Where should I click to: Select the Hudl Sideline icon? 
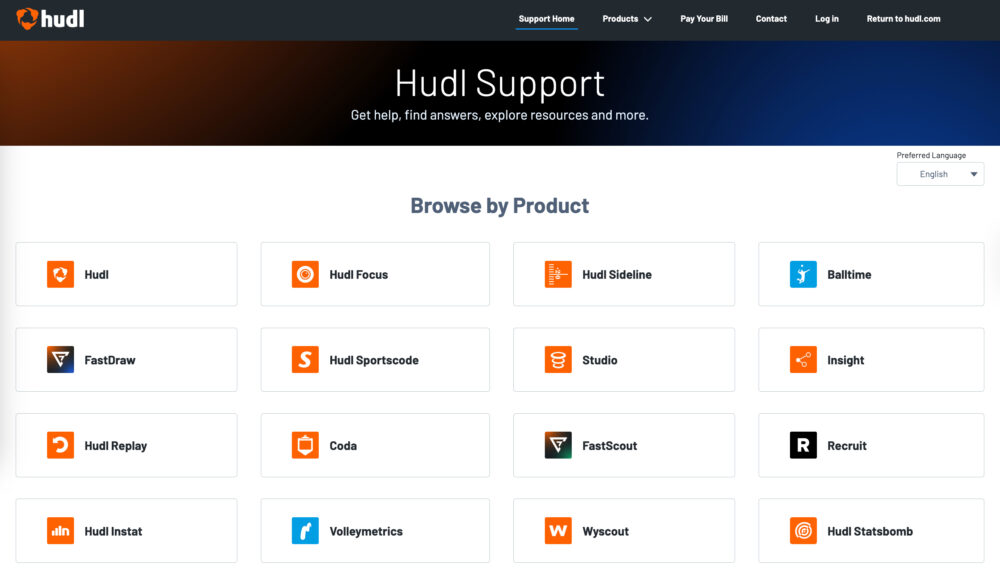pyautogui.click(x=558, y=274)
